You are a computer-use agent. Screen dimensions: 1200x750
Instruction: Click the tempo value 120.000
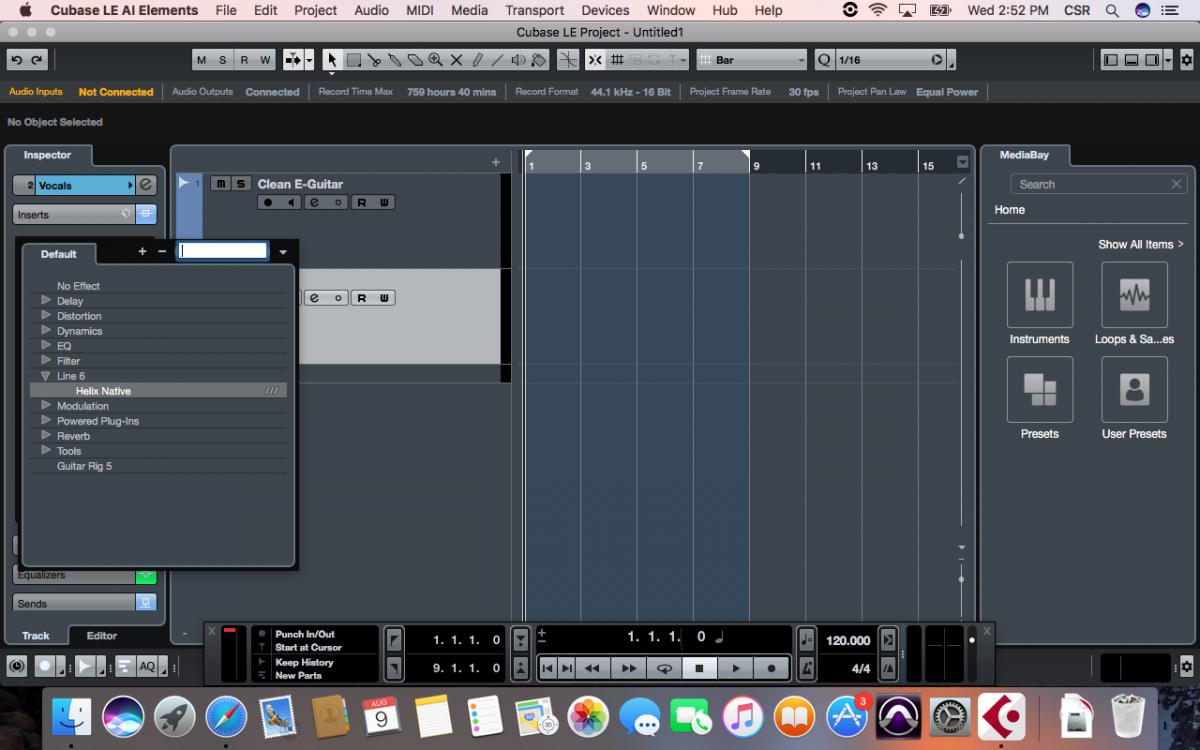pos(848,640)
